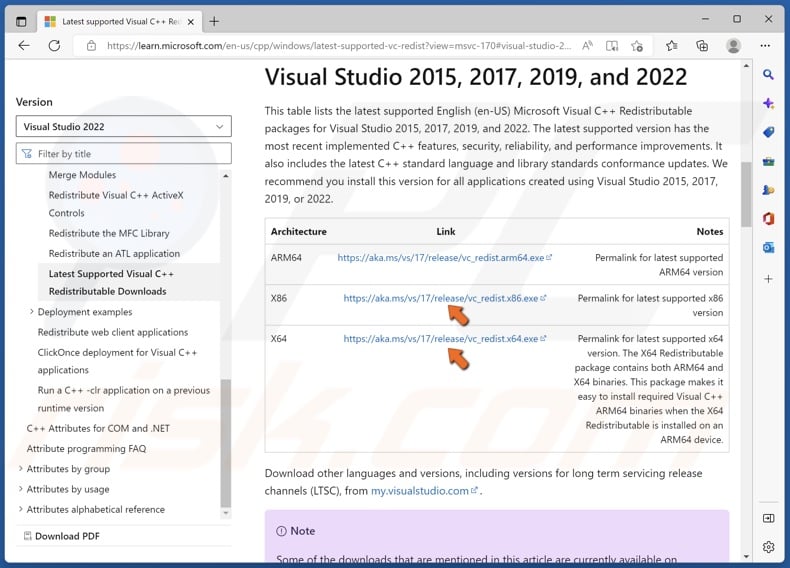This screenshot has height=568, width=790.
Task: Open the Copilot sparkle sidebar icon
Action: (768, 104)
